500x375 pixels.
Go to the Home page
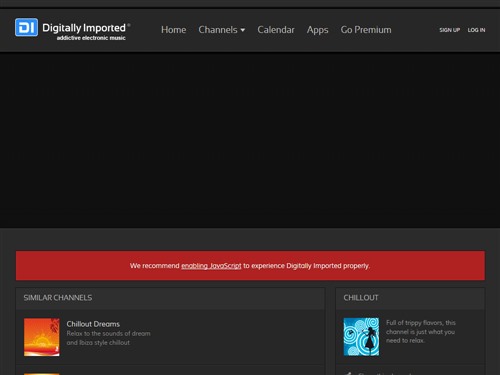[x=174, y=30]
